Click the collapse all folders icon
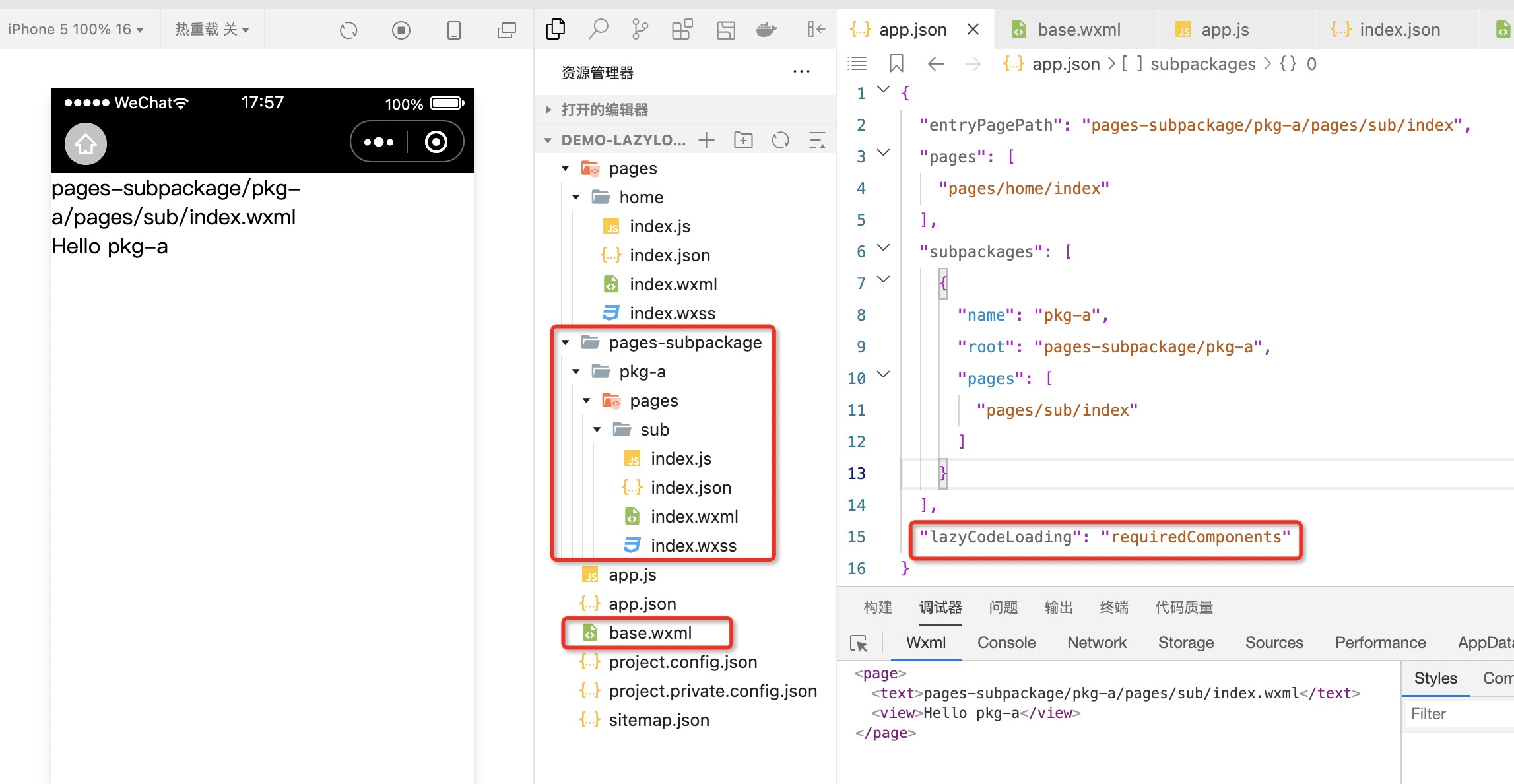The height and width of the screenshot is (784, 1514). (817, 140)
